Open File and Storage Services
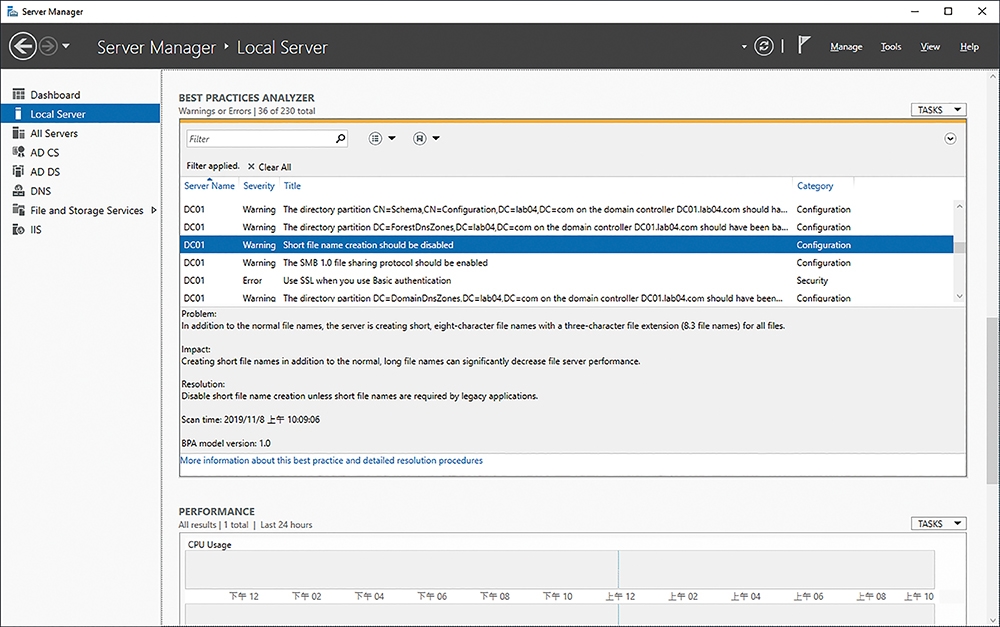Screen dimensions: 1000x627 click(x=80, y=210)
